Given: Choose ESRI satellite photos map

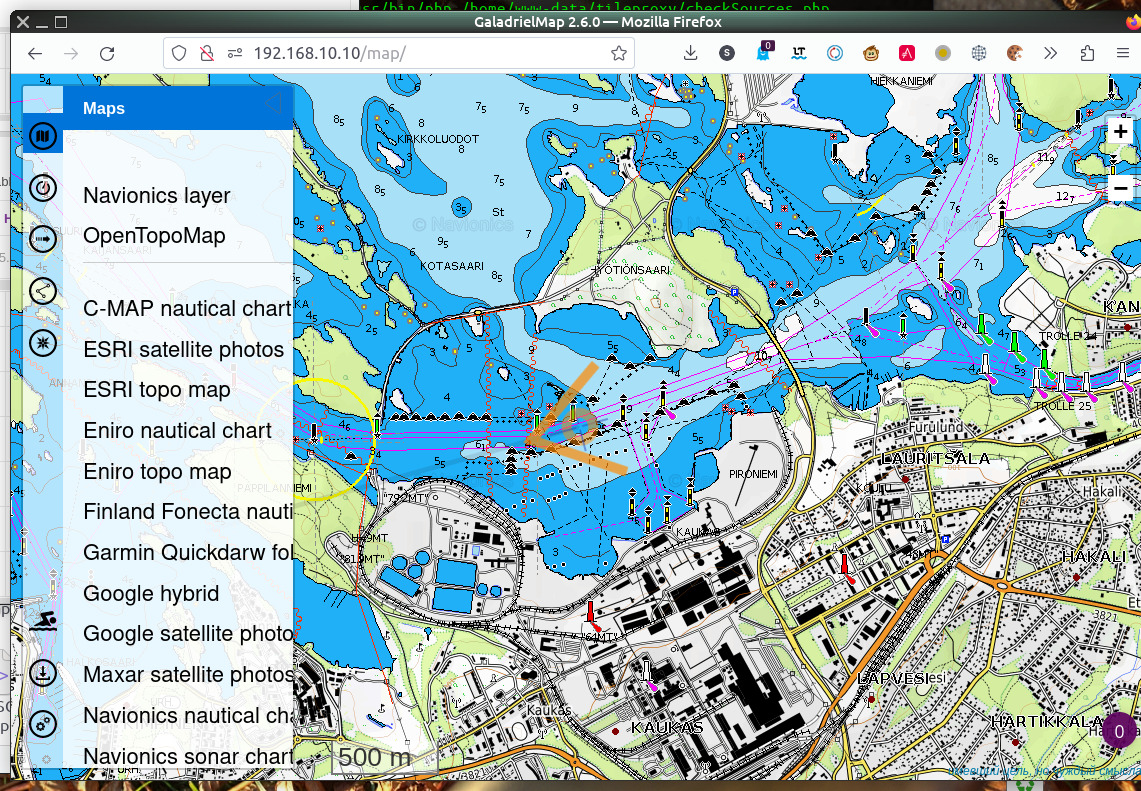Looking at the screenshot, I should (x=183, y=349).
